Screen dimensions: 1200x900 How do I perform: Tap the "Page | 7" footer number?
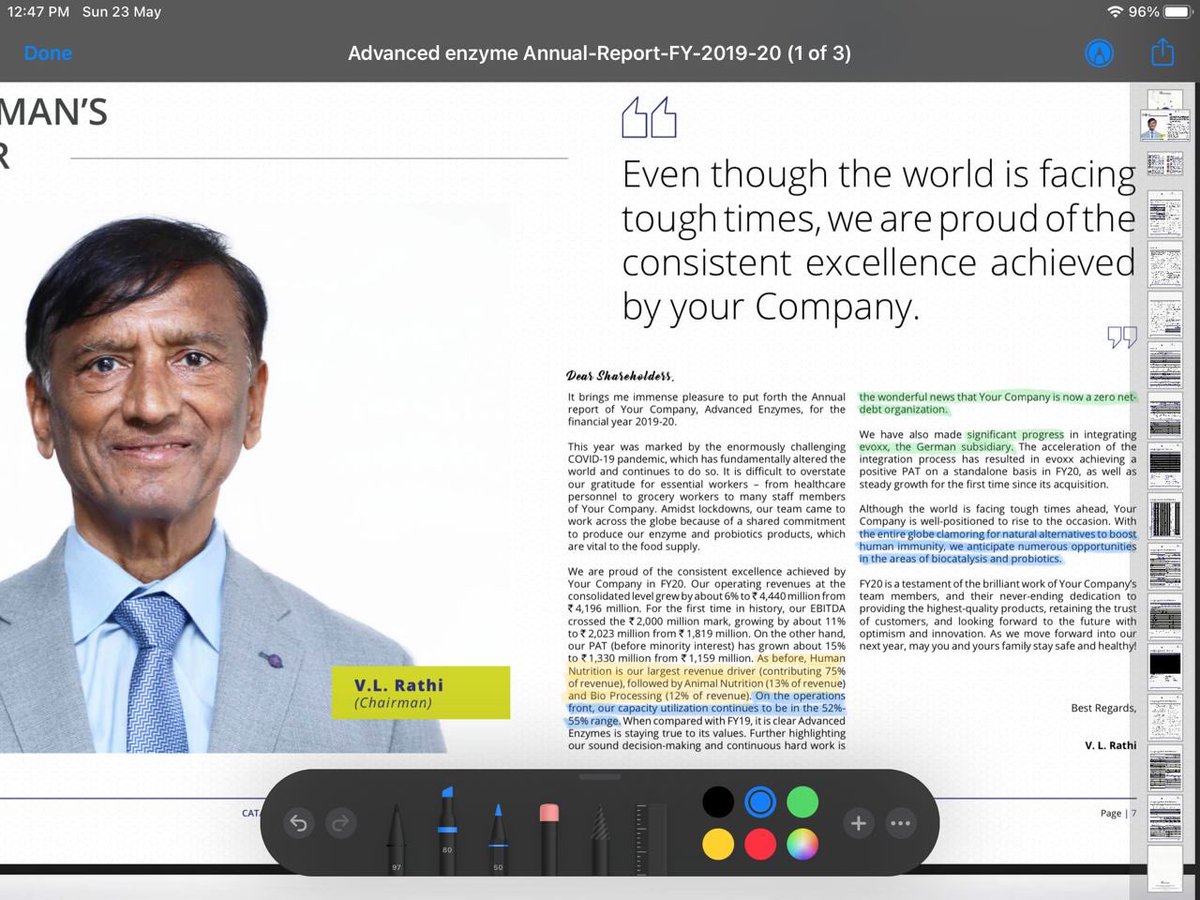(x=1118, y=813)
